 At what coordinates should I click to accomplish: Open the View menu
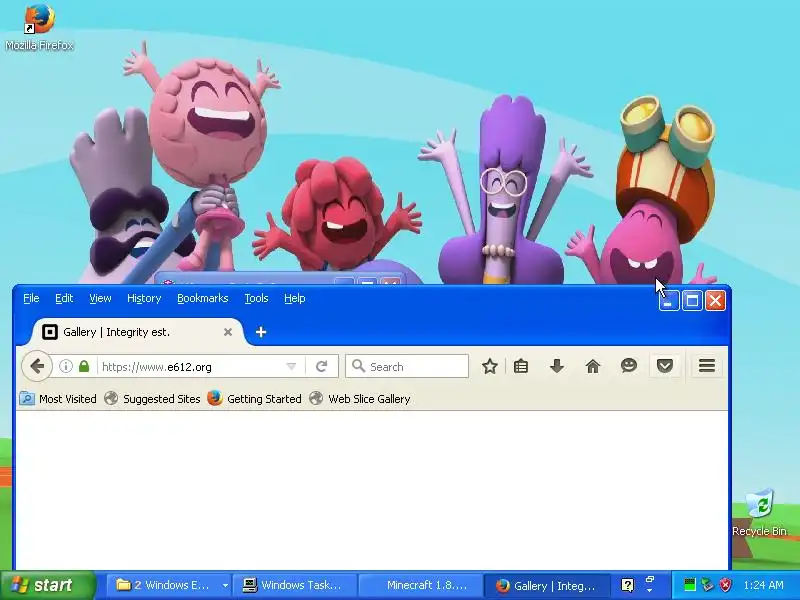pos(100,298)
